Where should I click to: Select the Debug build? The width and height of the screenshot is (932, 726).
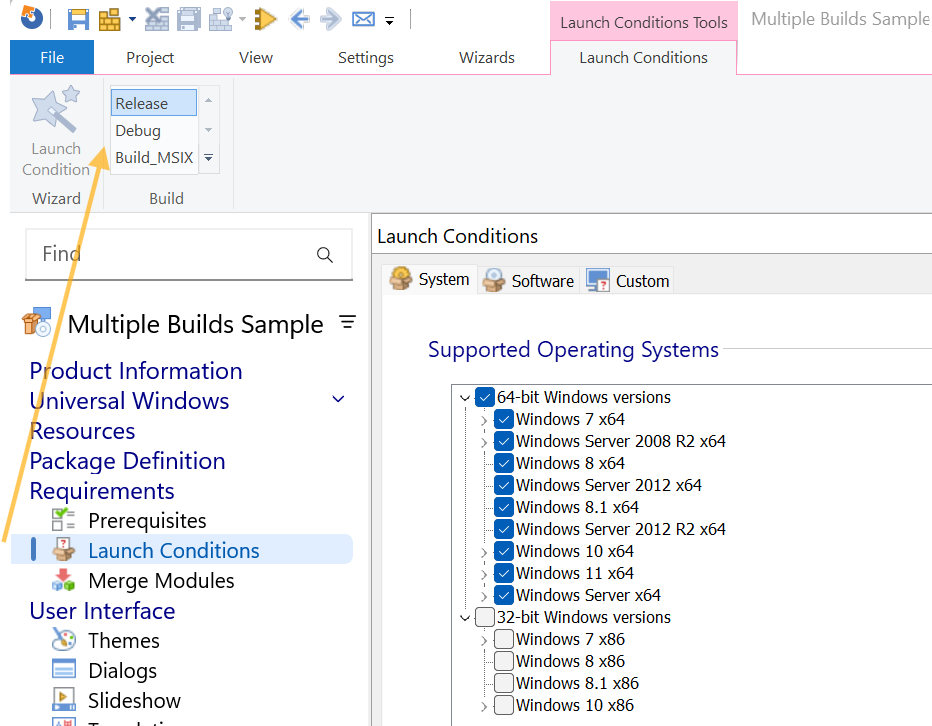click(x=153, y=130)
